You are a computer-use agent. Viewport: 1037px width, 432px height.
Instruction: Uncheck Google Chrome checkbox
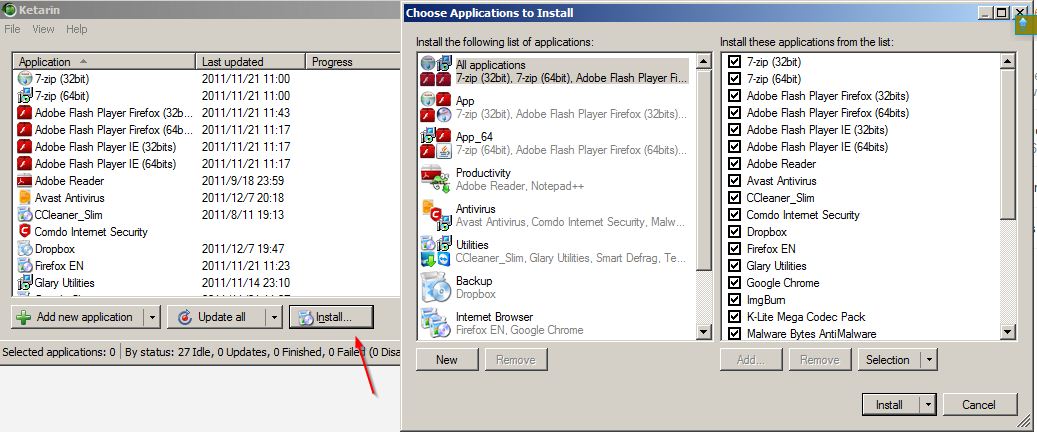coord(733,282)
